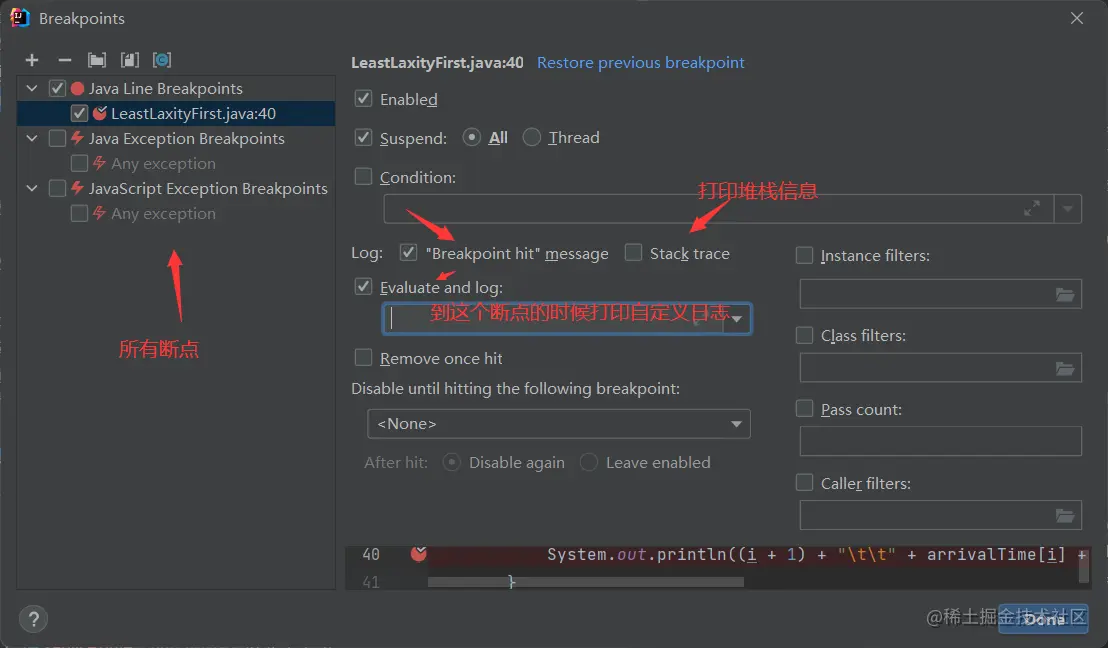Image resolution: width=1108 pixels, height=648 pixels.
Task: Select LeastLaxityFirst.java:40 in the tree
Action: pos(176,113)
